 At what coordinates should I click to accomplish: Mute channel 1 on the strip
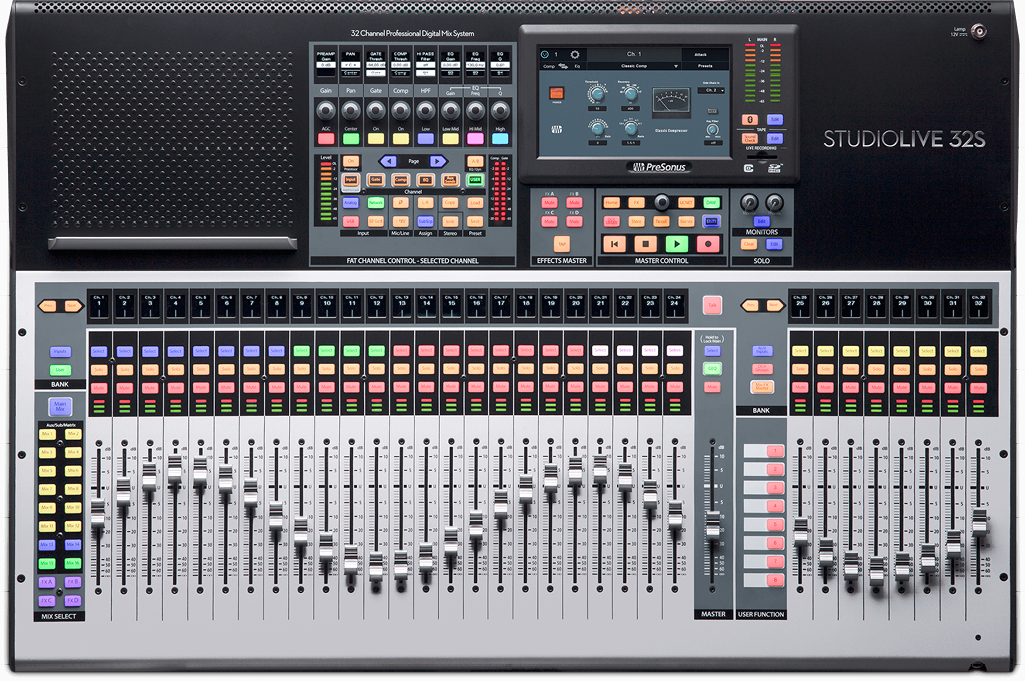(x=98, y=387)
